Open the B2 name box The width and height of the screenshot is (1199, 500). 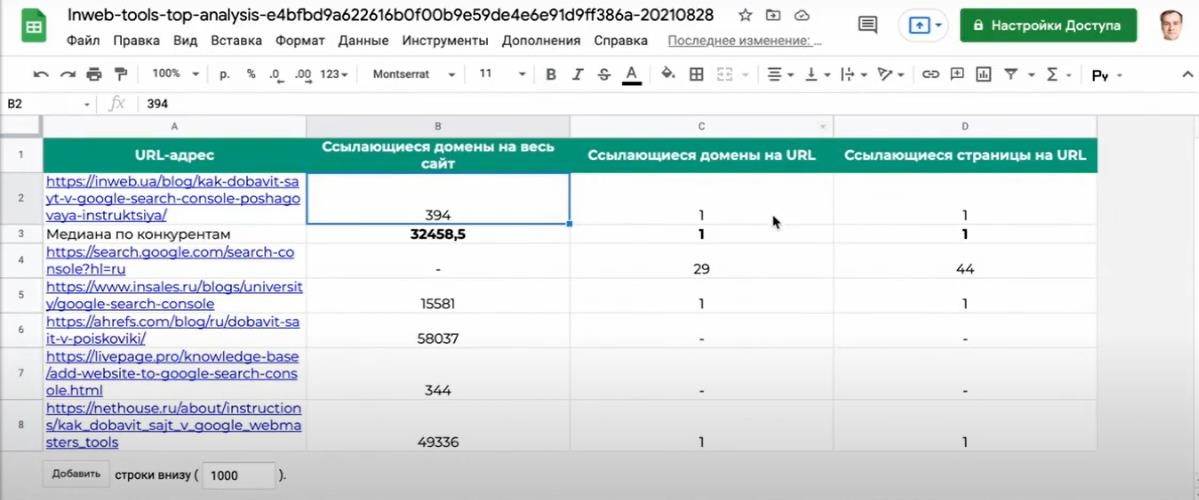coord(47,104)
